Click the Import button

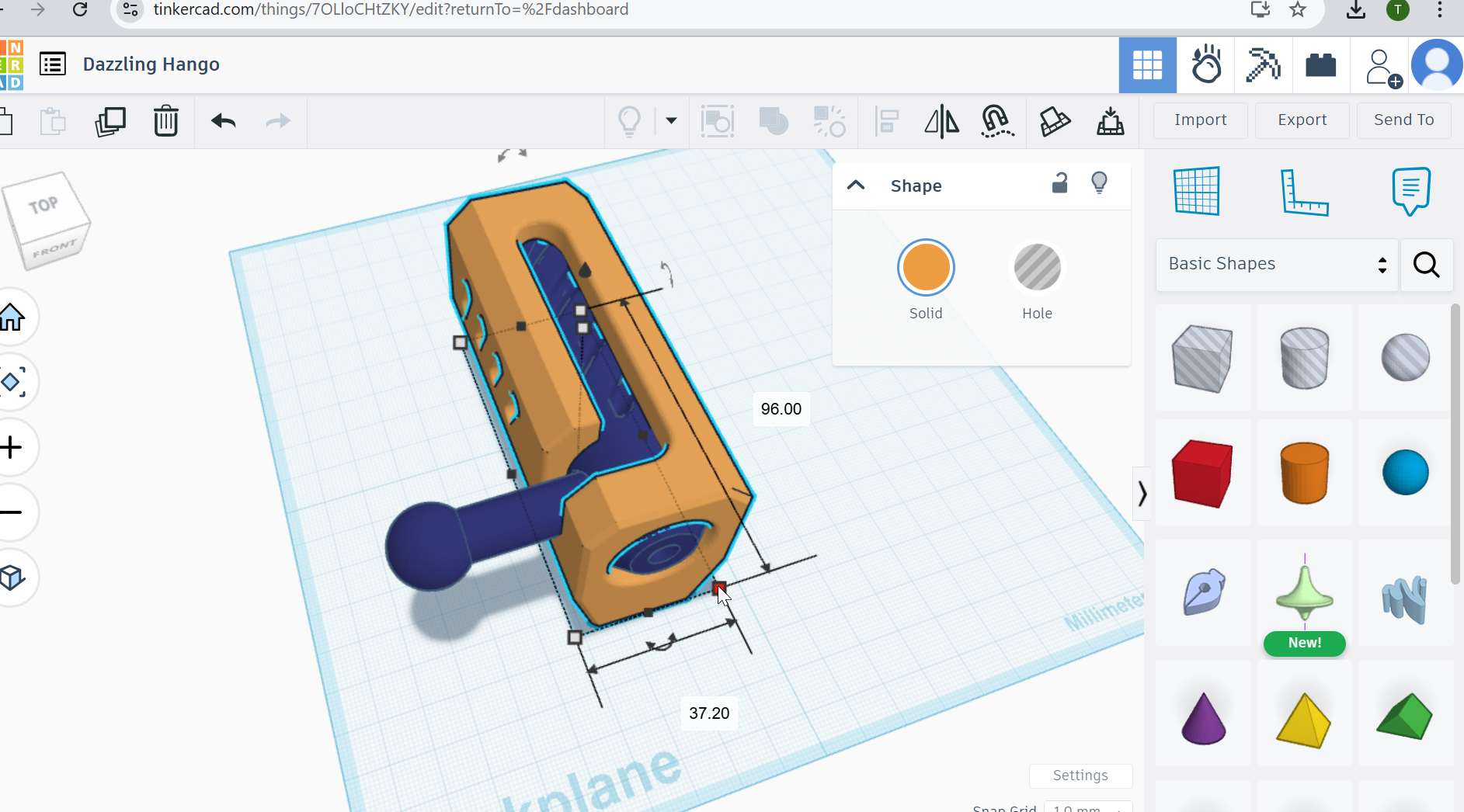tap(1200, 120)
